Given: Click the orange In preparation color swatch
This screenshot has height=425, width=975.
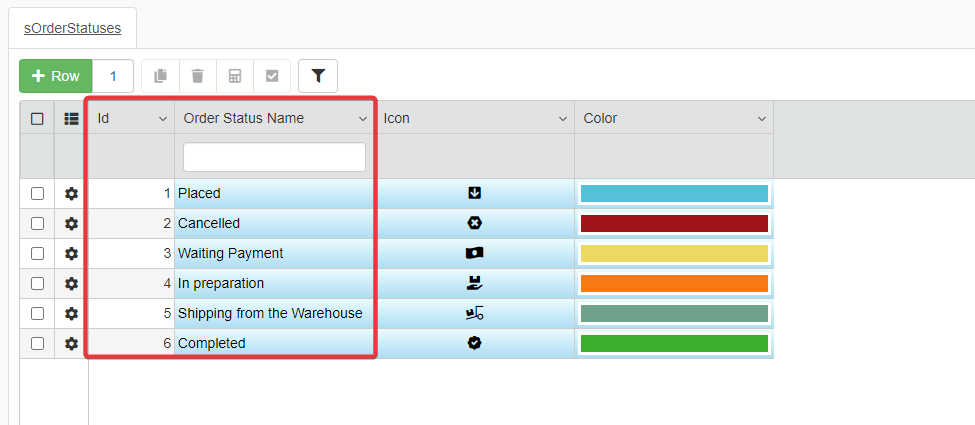Looking at the screenshot, I should [x=674, y=284].
